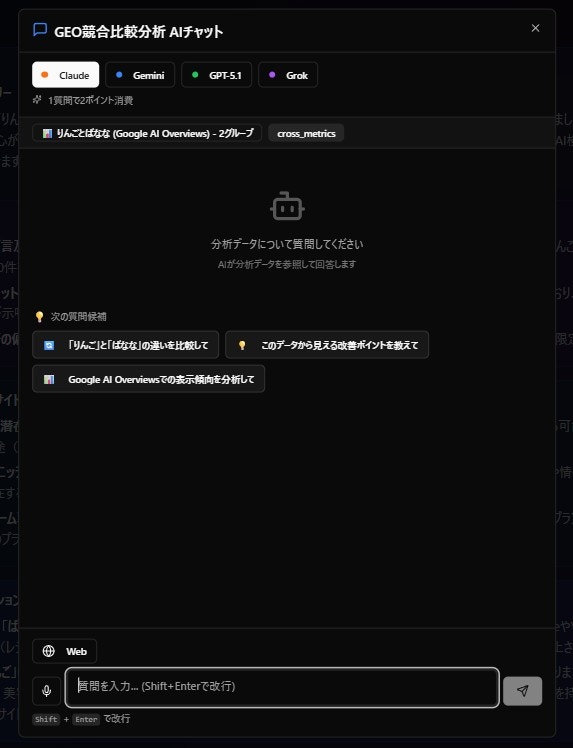The width and height of the screenshot is (573, 748).
Task: Open りんごとばなな analysis context chip
Action: coord(147,133)
